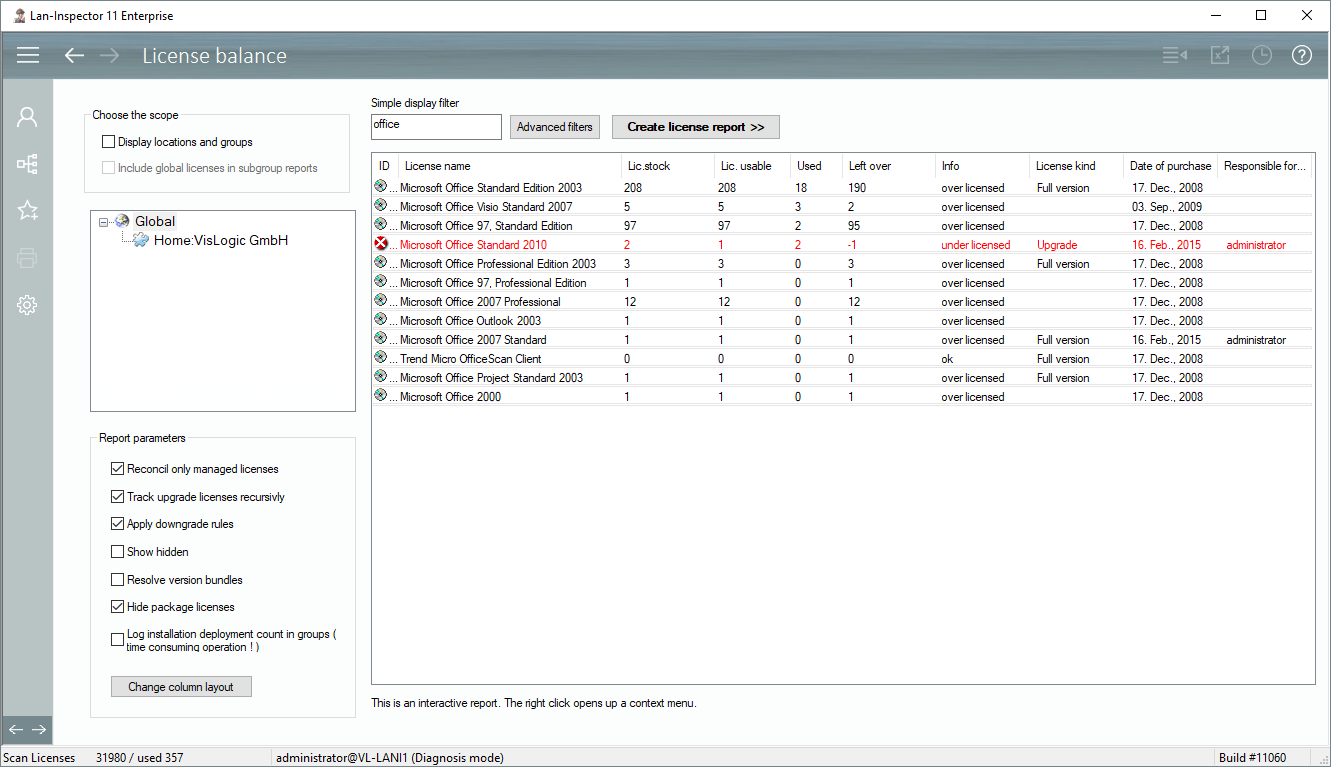Open the settings gear sidebar icon

(27, 305)
